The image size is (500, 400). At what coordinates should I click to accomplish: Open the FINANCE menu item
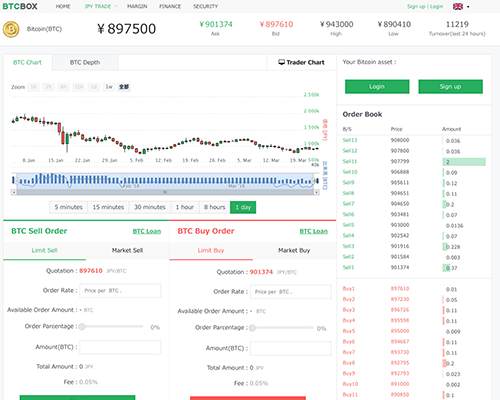coord(170,6)
